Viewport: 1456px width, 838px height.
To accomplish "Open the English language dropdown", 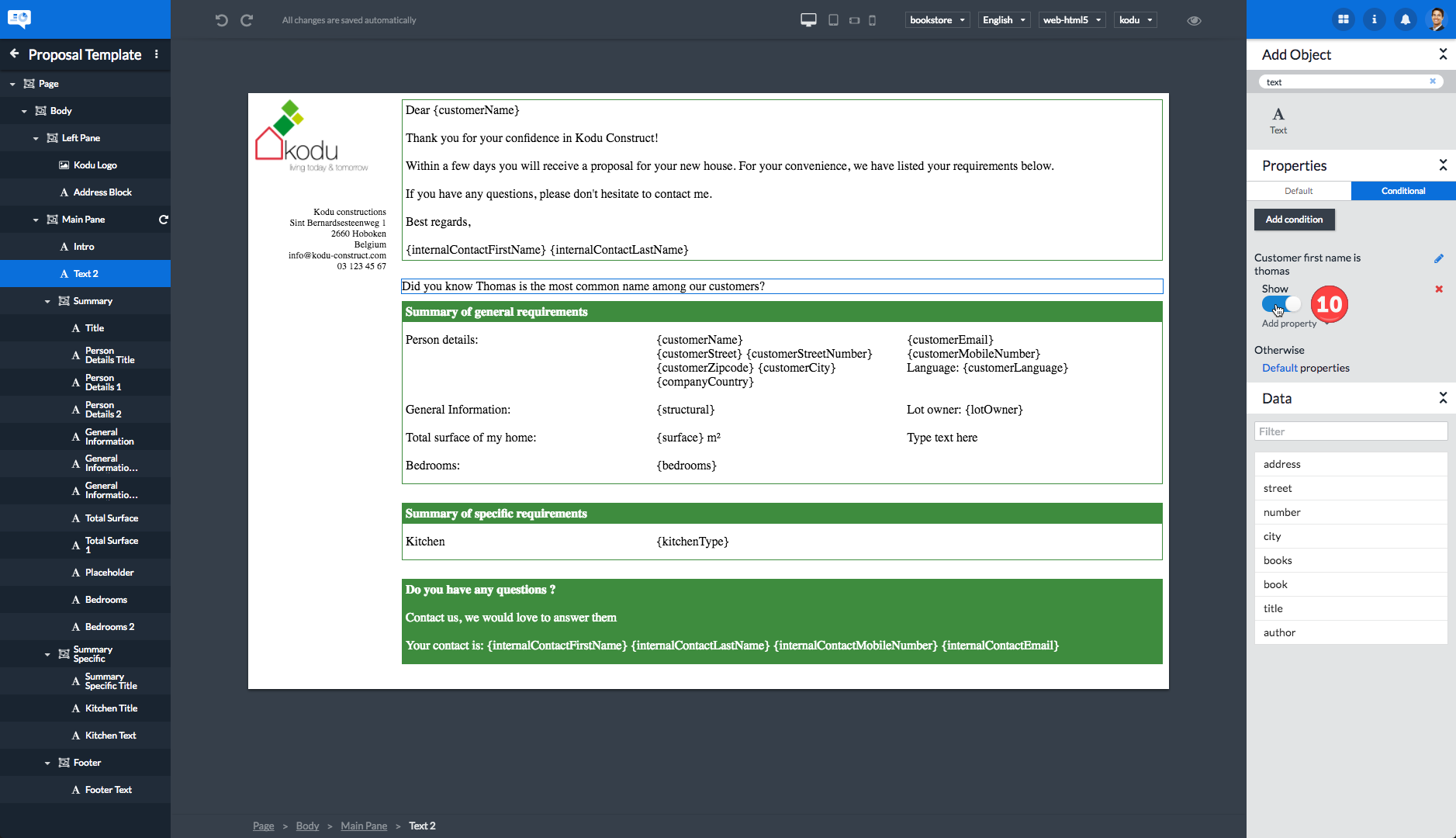I will [1004, 20].
